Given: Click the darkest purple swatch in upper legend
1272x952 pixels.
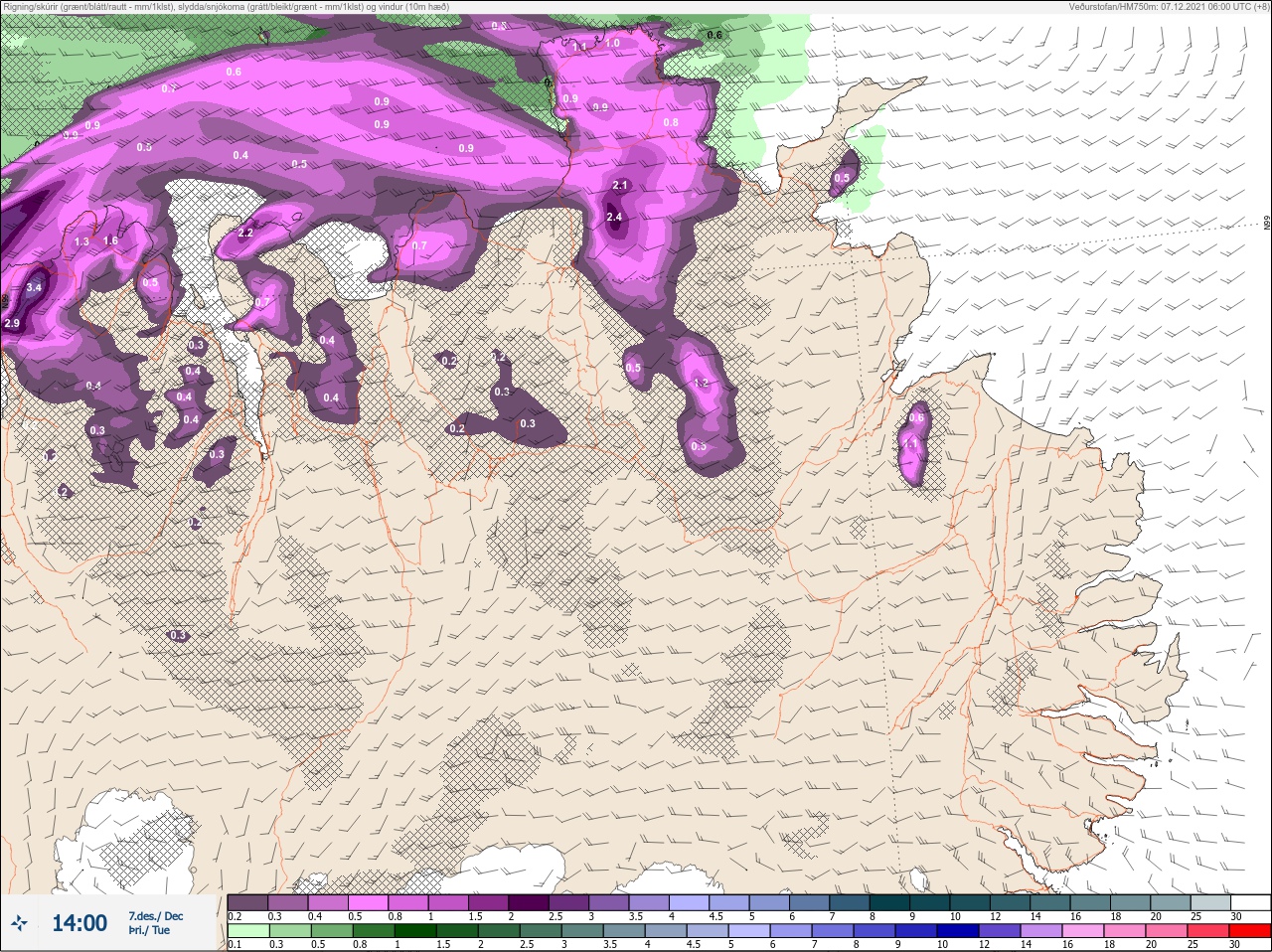Looking at the screenshot, I should click(529, 902).
